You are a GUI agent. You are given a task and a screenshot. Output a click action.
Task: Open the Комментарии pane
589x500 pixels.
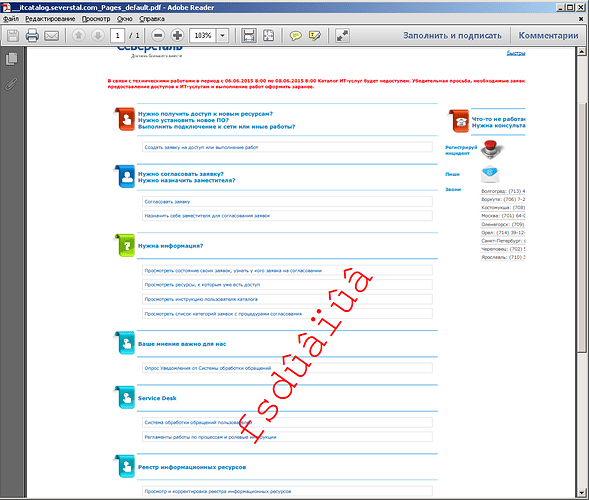click(548, 36)
